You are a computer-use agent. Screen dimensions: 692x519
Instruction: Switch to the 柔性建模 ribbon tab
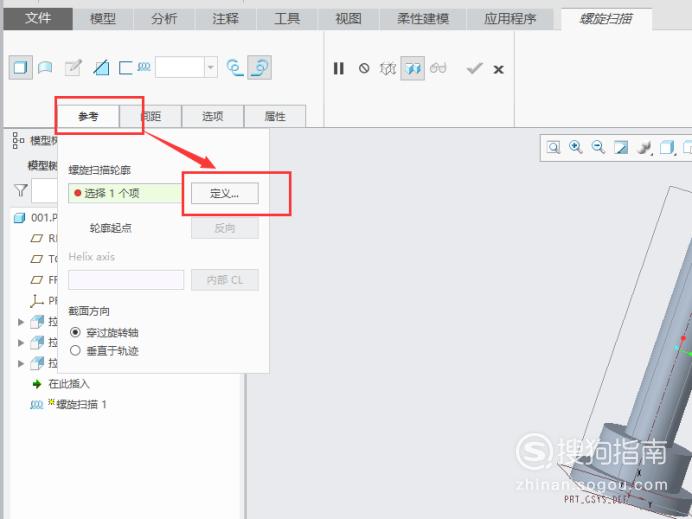coord(423,19)
